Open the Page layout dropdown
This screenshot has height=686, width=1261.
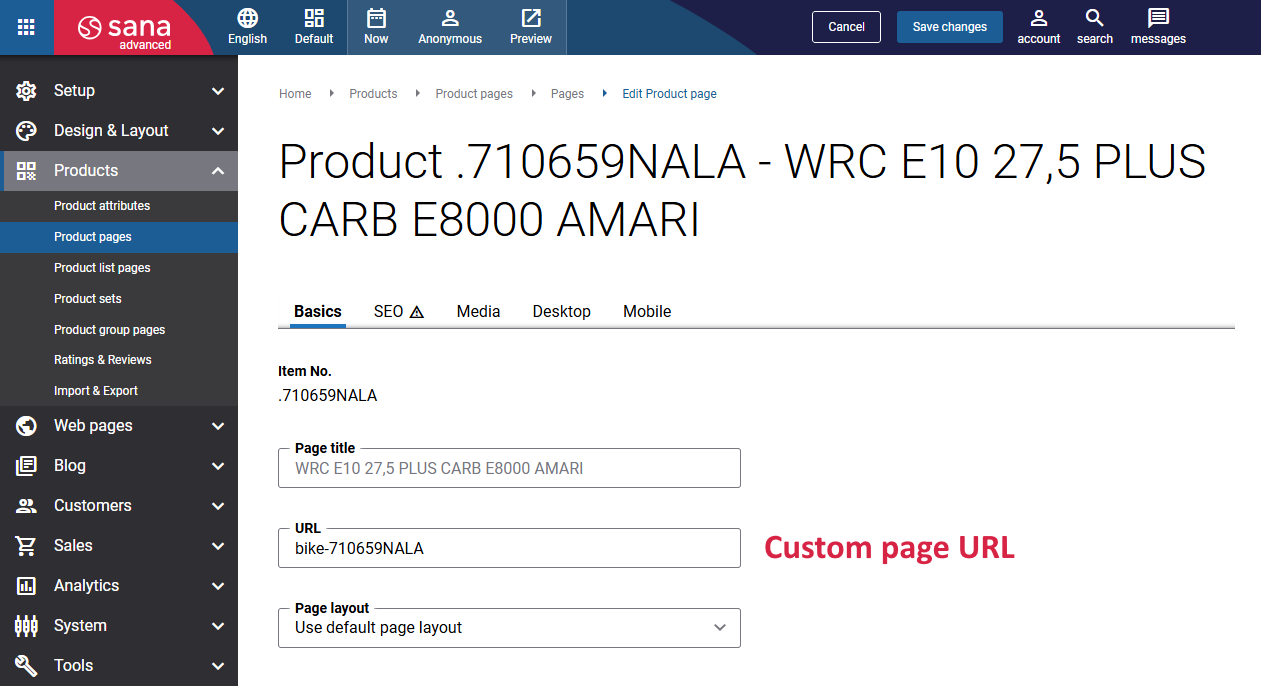(x=509, y=628)
